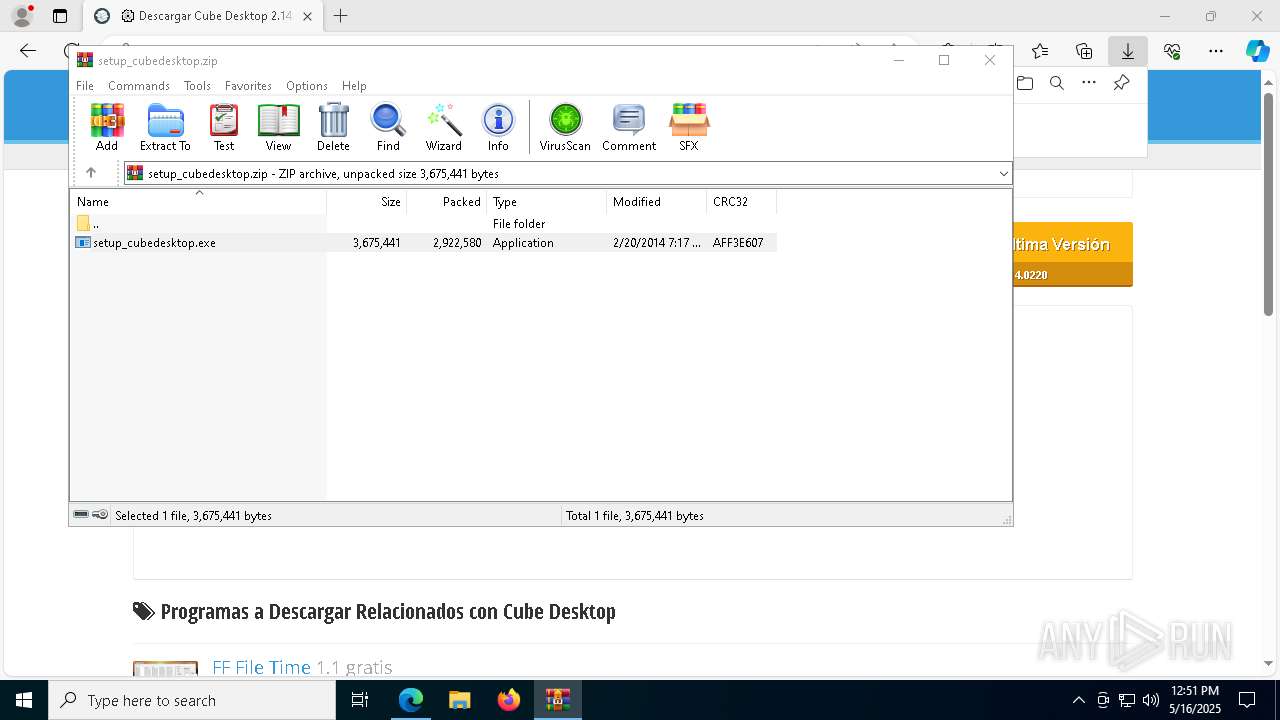Click the taskbar search box

192,700
